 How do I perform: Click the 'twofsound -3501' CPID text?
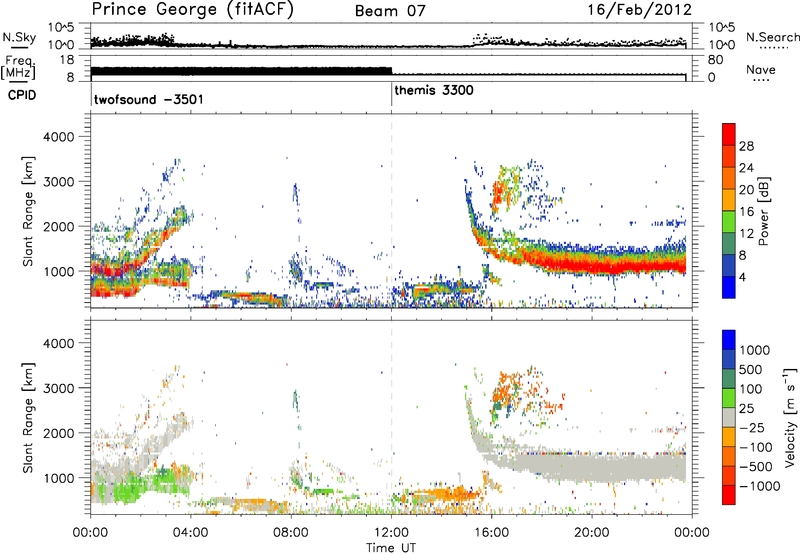(148, 99)
